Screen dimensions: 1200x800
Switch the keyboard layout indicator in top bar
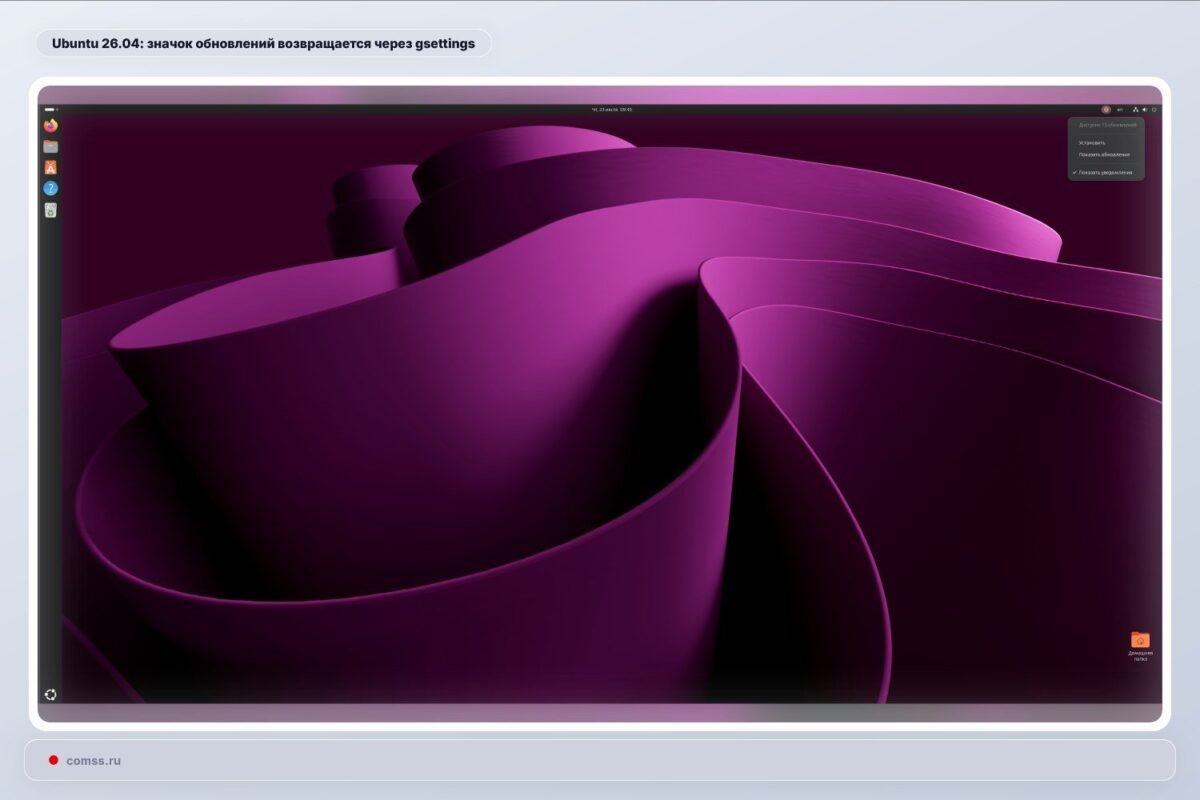click(1120, 109)
